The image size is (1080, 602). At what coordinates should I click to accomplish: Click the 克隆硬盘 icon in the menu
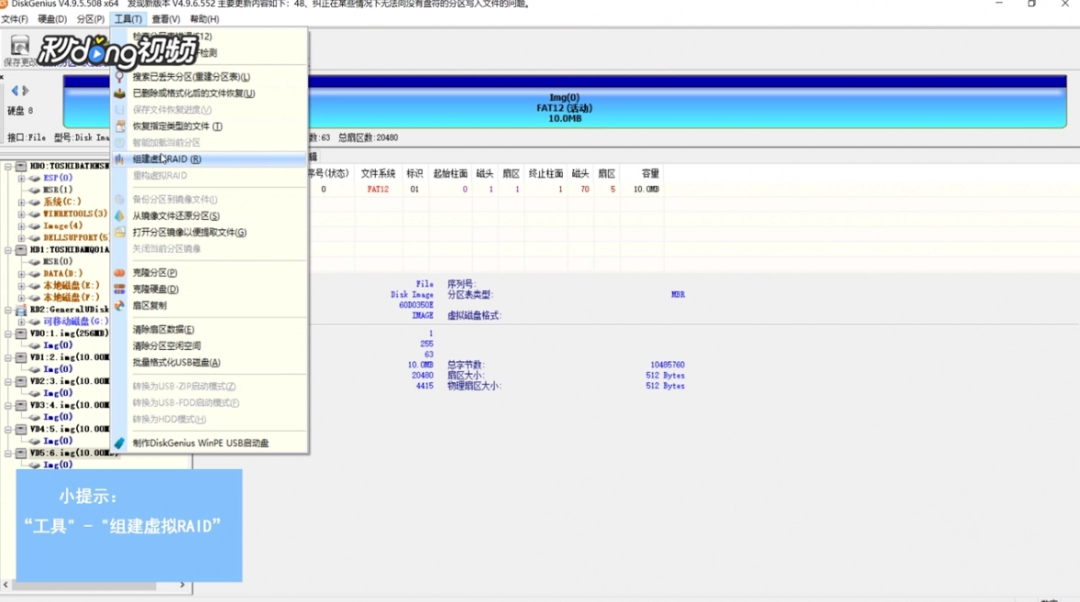coord(120,289)
